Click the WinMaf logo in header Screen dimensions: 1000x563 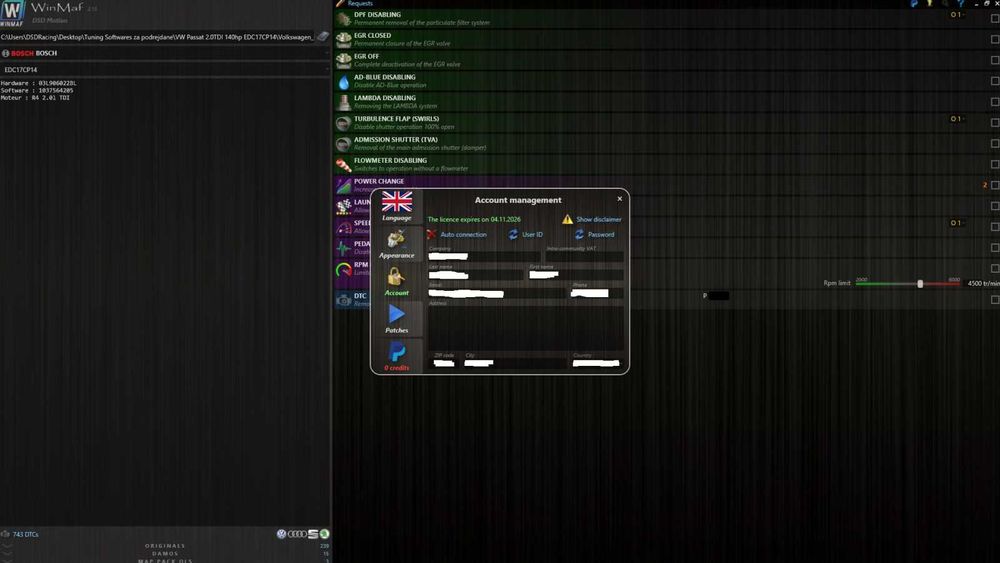click(x=13, y=13)
